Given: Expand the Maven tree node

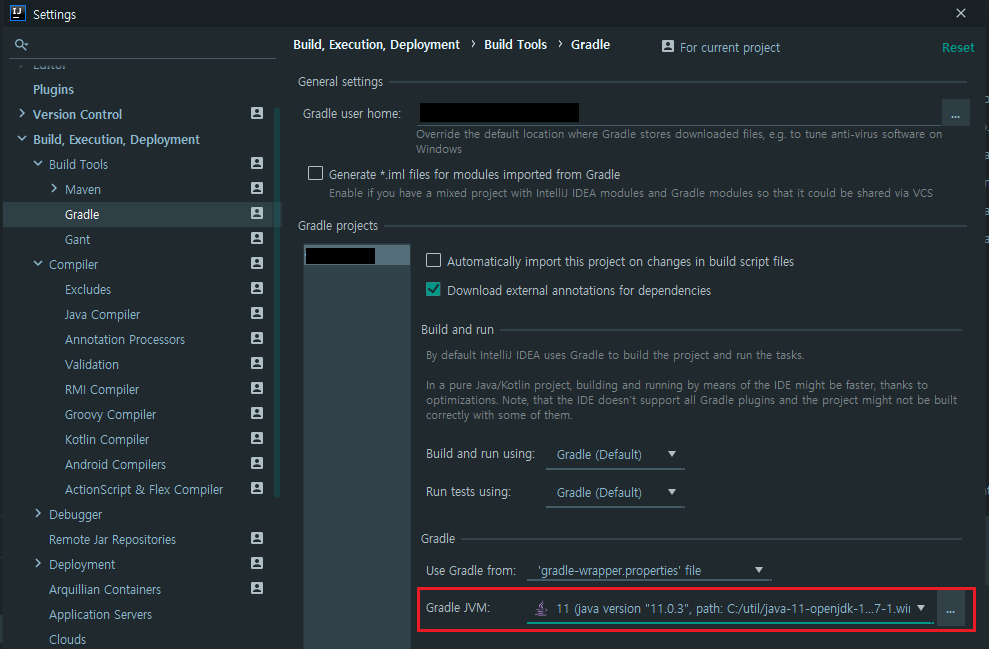Looking at the screenshot, I should 54,189.
